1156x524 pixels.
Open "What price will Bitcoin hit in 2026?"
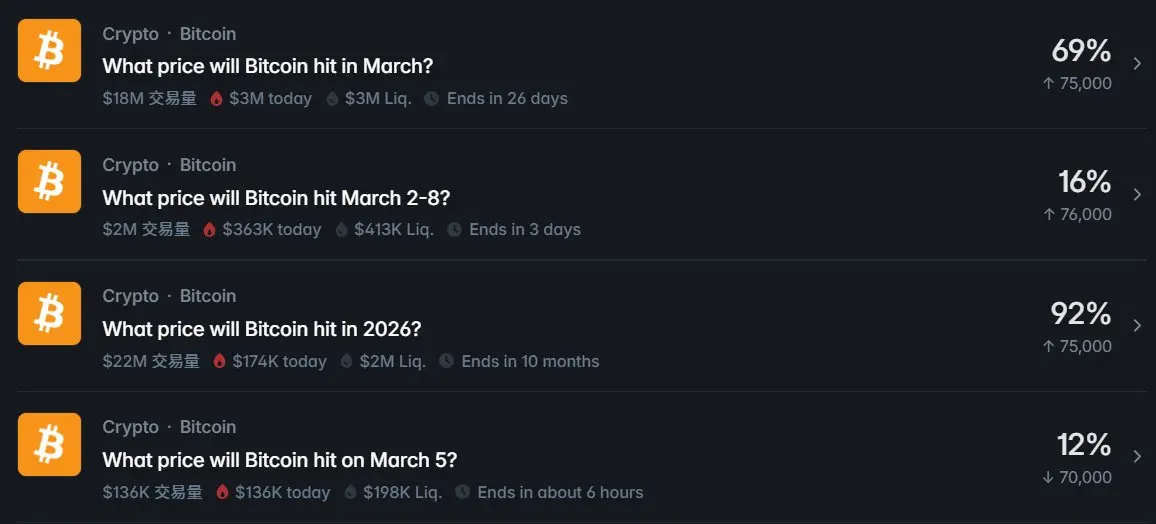tap(262, 328)
